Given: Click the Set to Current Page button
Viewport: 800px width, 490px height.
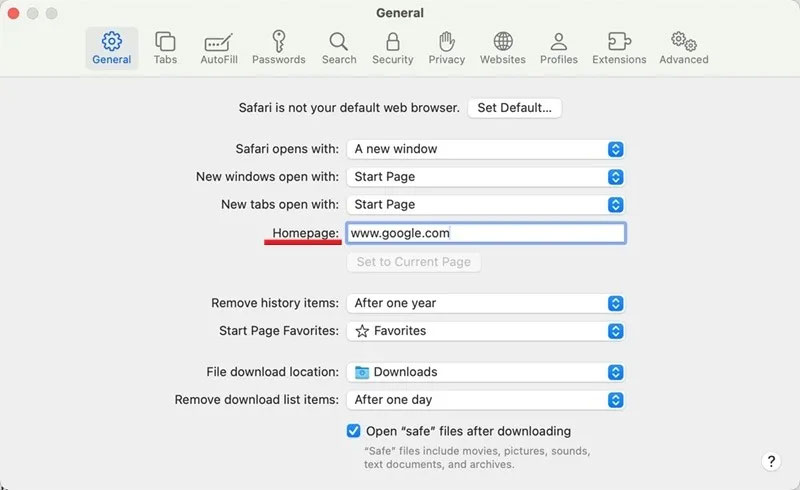Looking at the screenshot, I should (414, 262).
